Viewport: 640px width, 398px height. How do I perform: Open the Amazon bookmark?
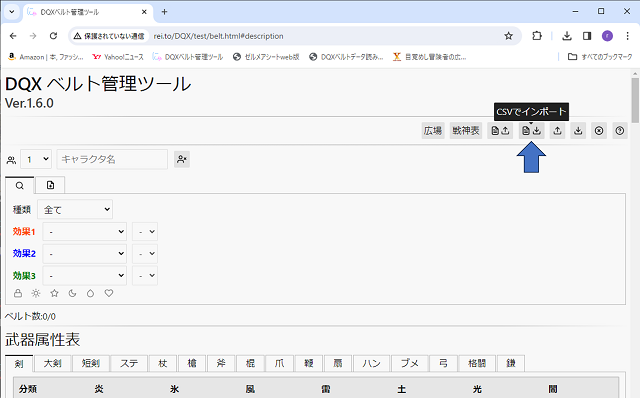[x=45, y=57]
